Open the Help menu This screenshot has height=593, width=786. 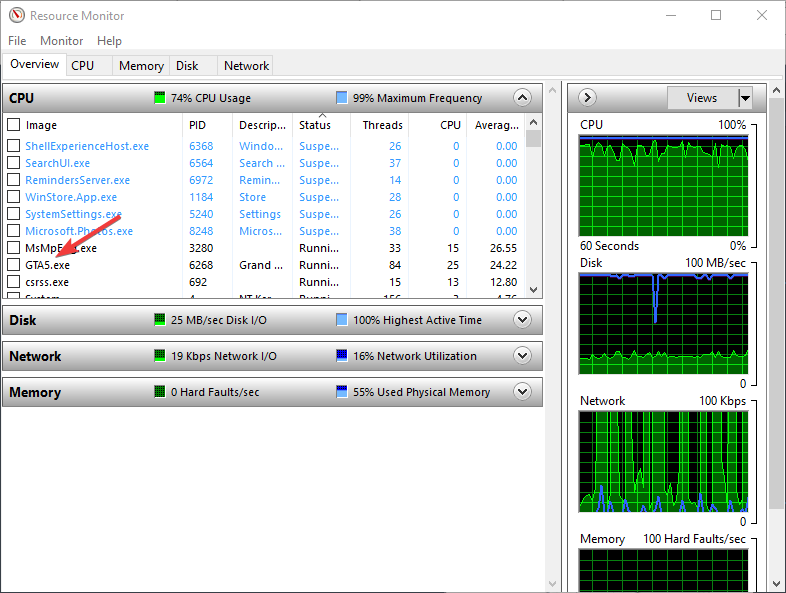(109, 41)
